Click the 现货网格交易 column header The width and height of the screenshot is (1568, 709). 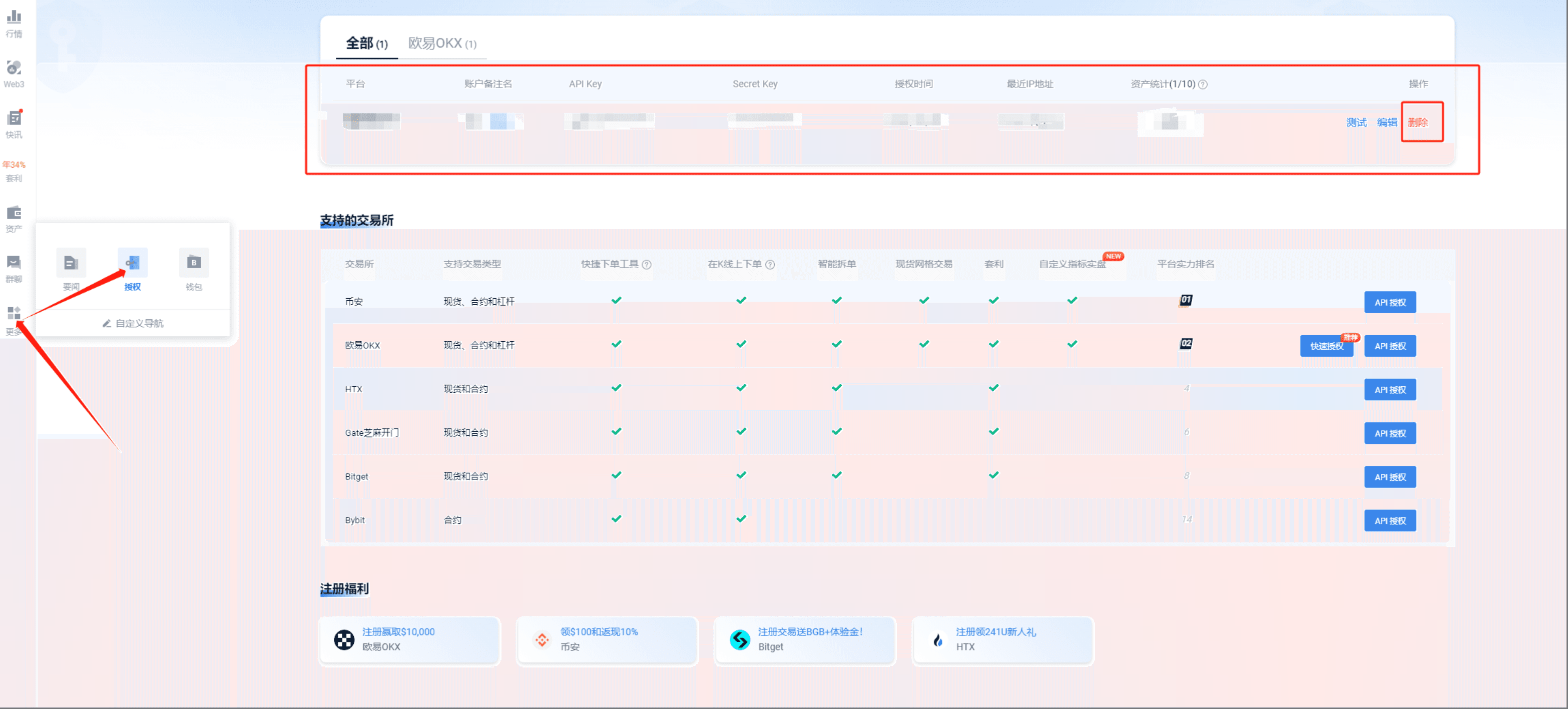(924, 264)
